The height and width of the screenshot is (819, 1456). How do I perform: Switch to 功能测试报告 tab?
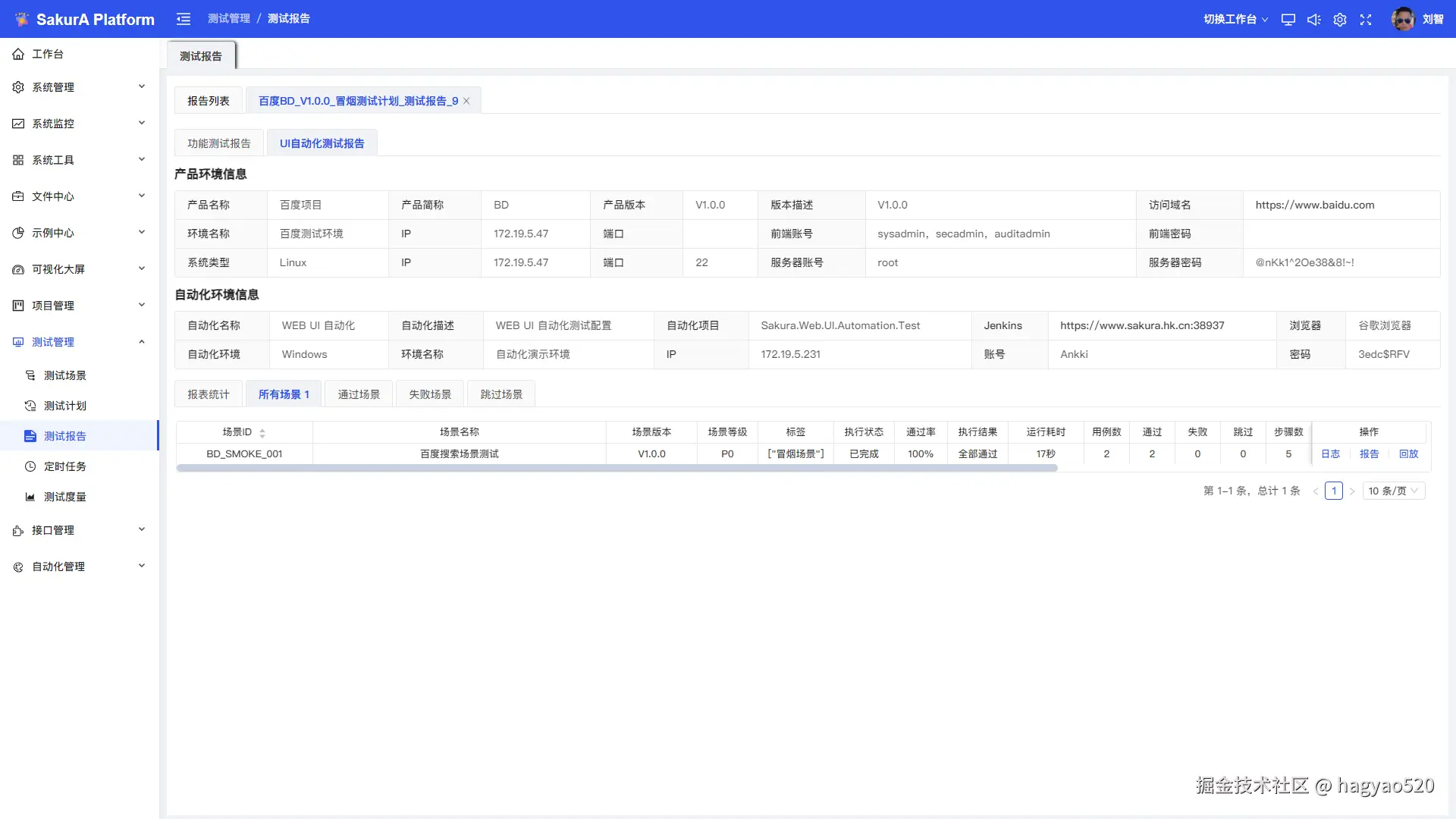[218, 143]
